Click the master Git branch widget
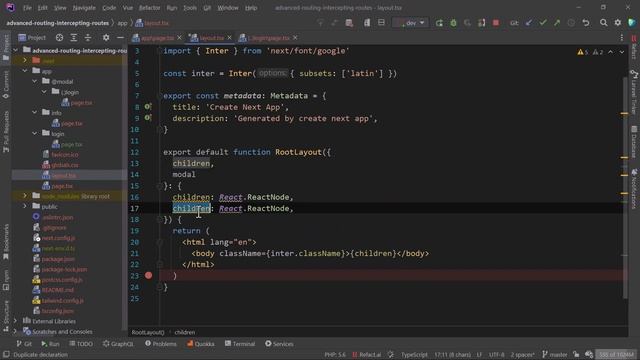Image resolution: width=640 pixels, height=360 pixels. 555,355
